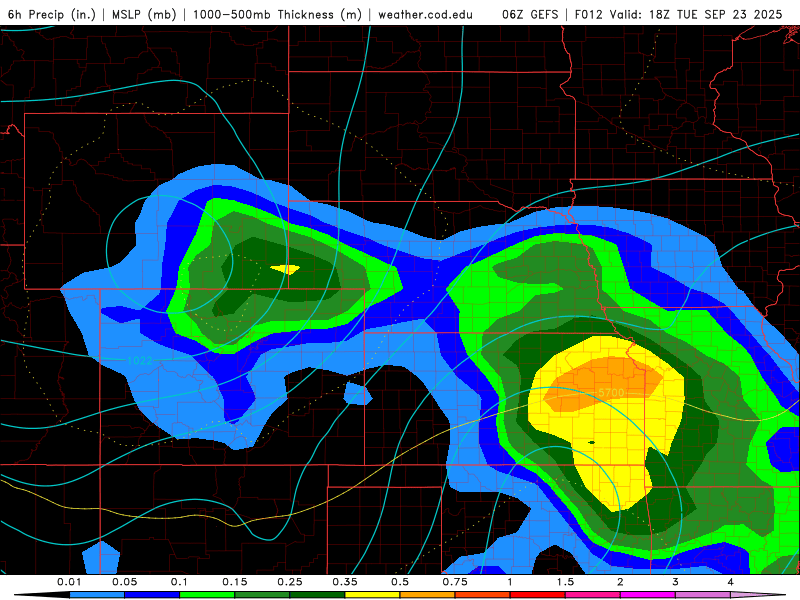Click the isolated light blue precipitation patch inside the black gap
Image resolution: width=800 pixels, height=600 pixels.
click(358, 394)
